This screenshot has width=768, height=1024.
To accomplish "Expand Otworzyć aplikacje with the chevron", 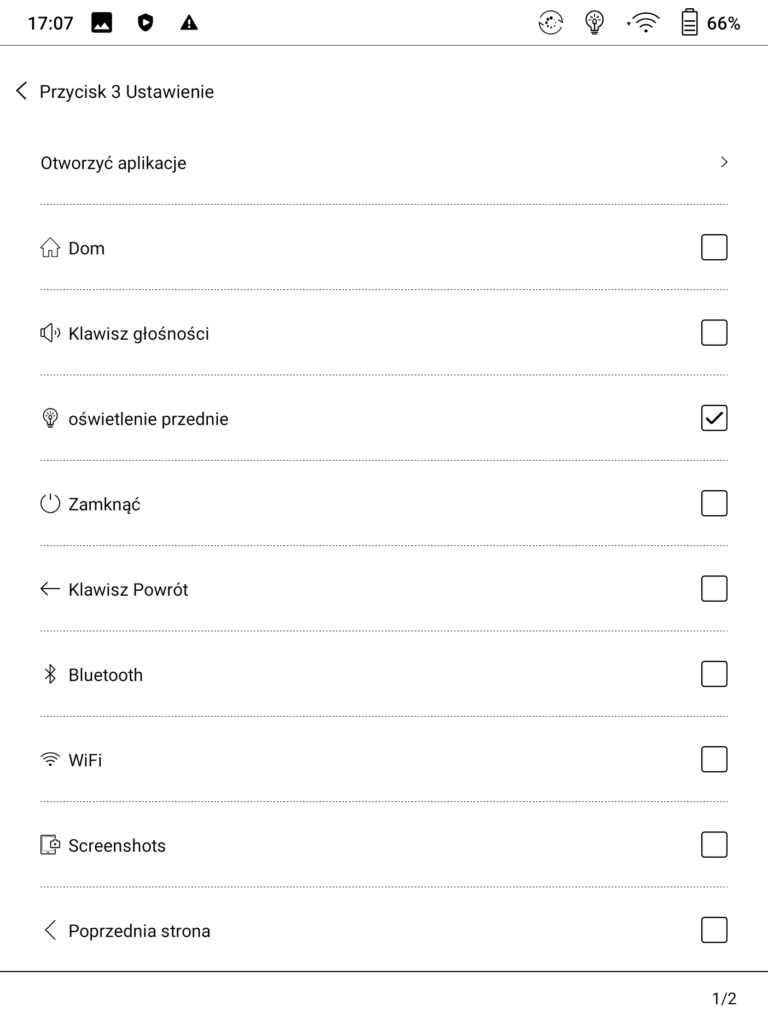I will click(x=724, y=162).
